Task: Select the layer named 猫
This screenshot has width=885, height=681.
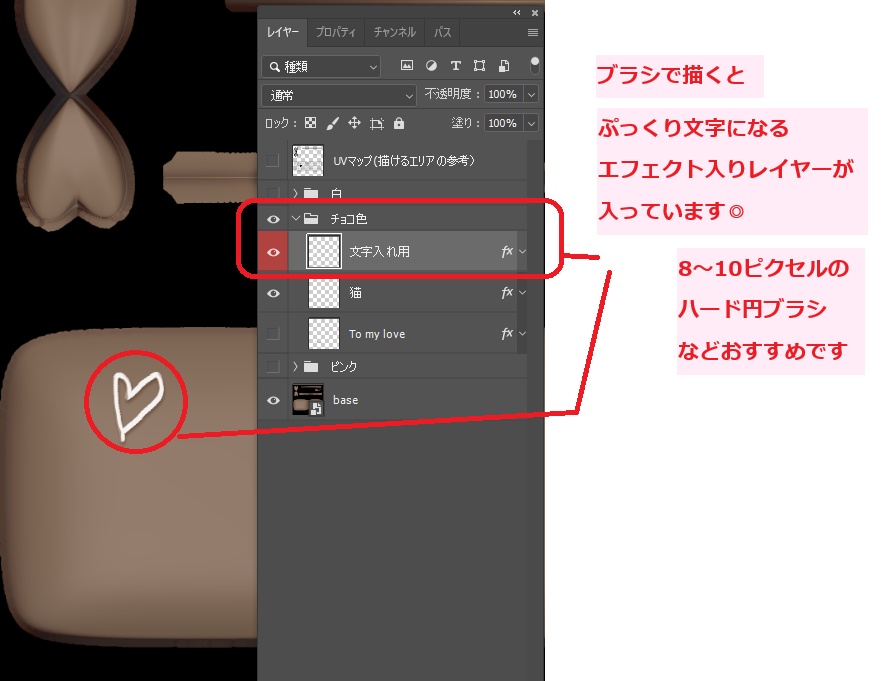Action: 355,293
